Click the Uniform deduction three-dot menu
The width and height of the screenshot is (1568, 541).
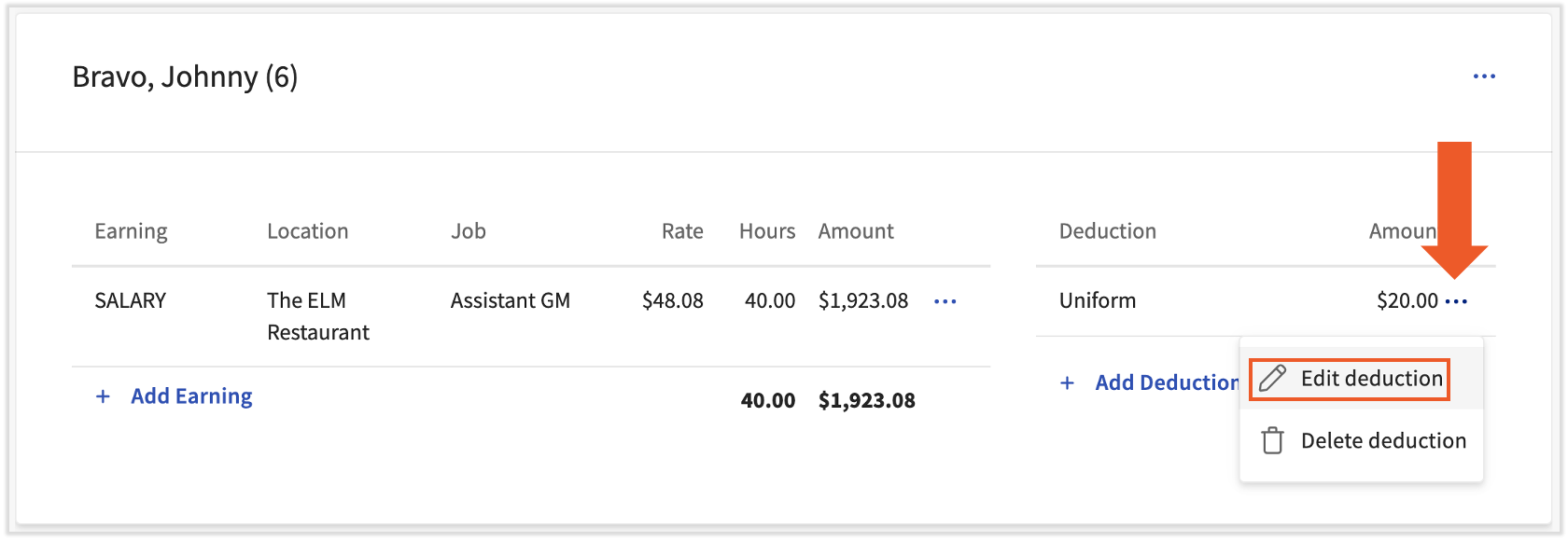[1456, 301]
